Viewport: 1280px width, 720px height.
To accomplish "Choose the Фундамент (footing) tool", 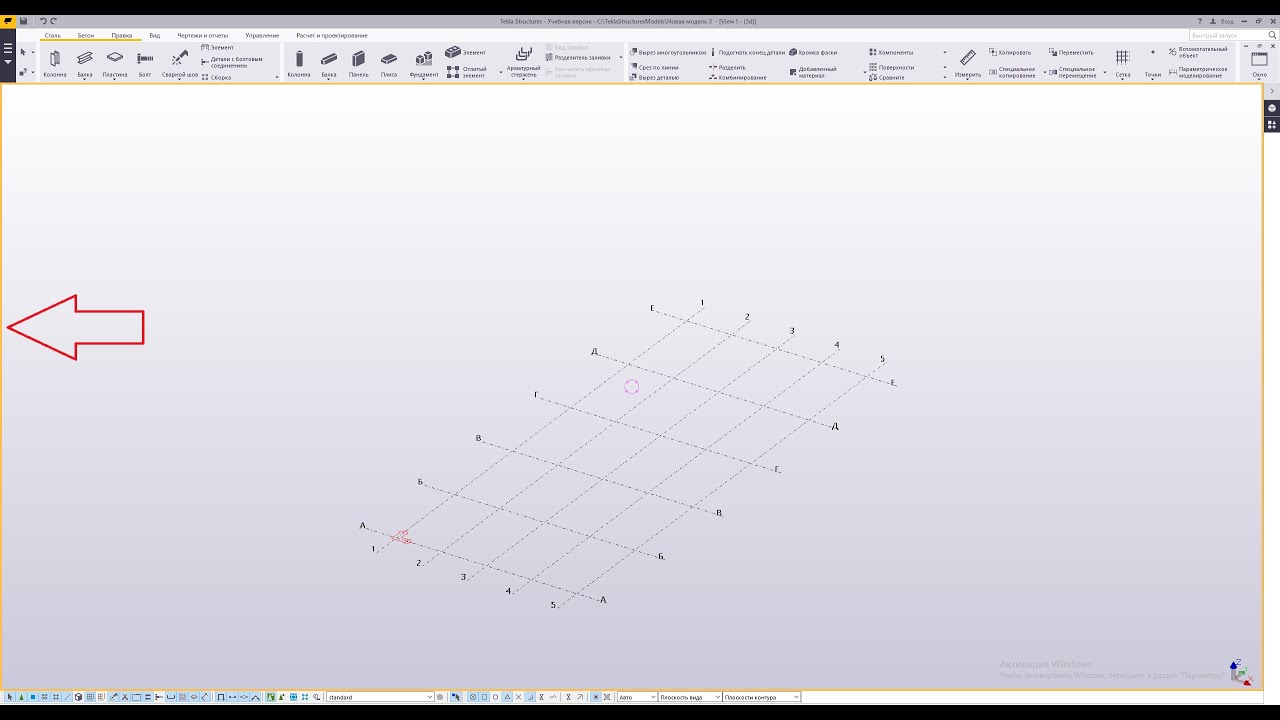I will [424, 63].
